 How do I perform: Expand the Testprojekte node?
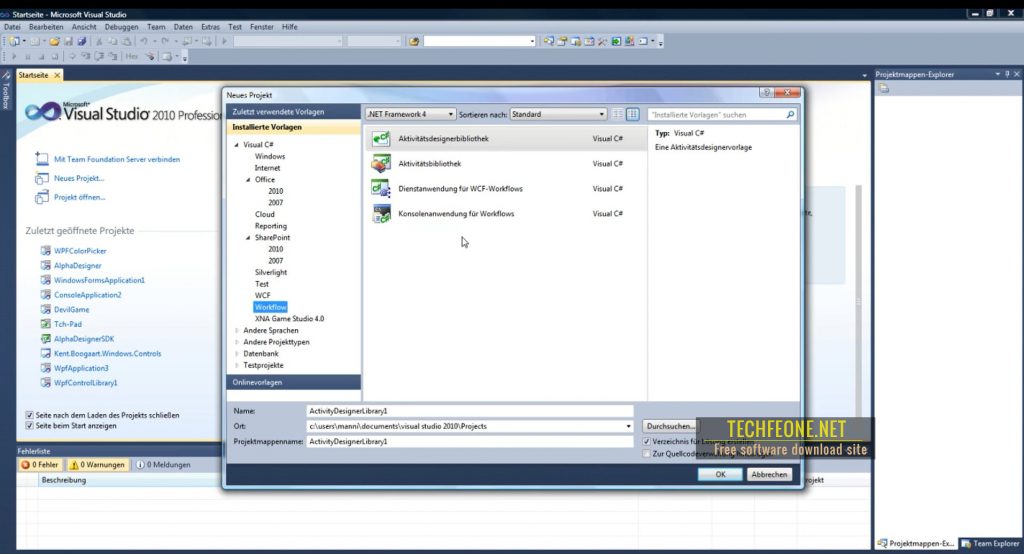click(x=236, y=365)
